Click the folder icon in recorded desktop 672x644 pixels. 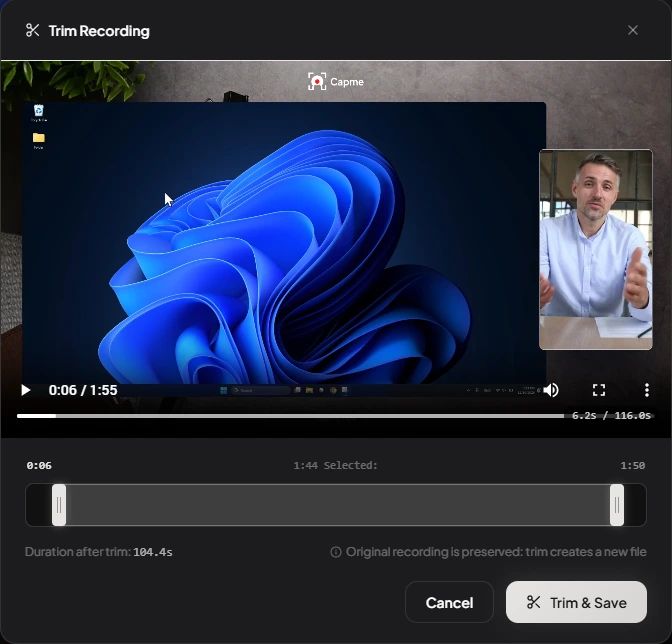[39, 140]
